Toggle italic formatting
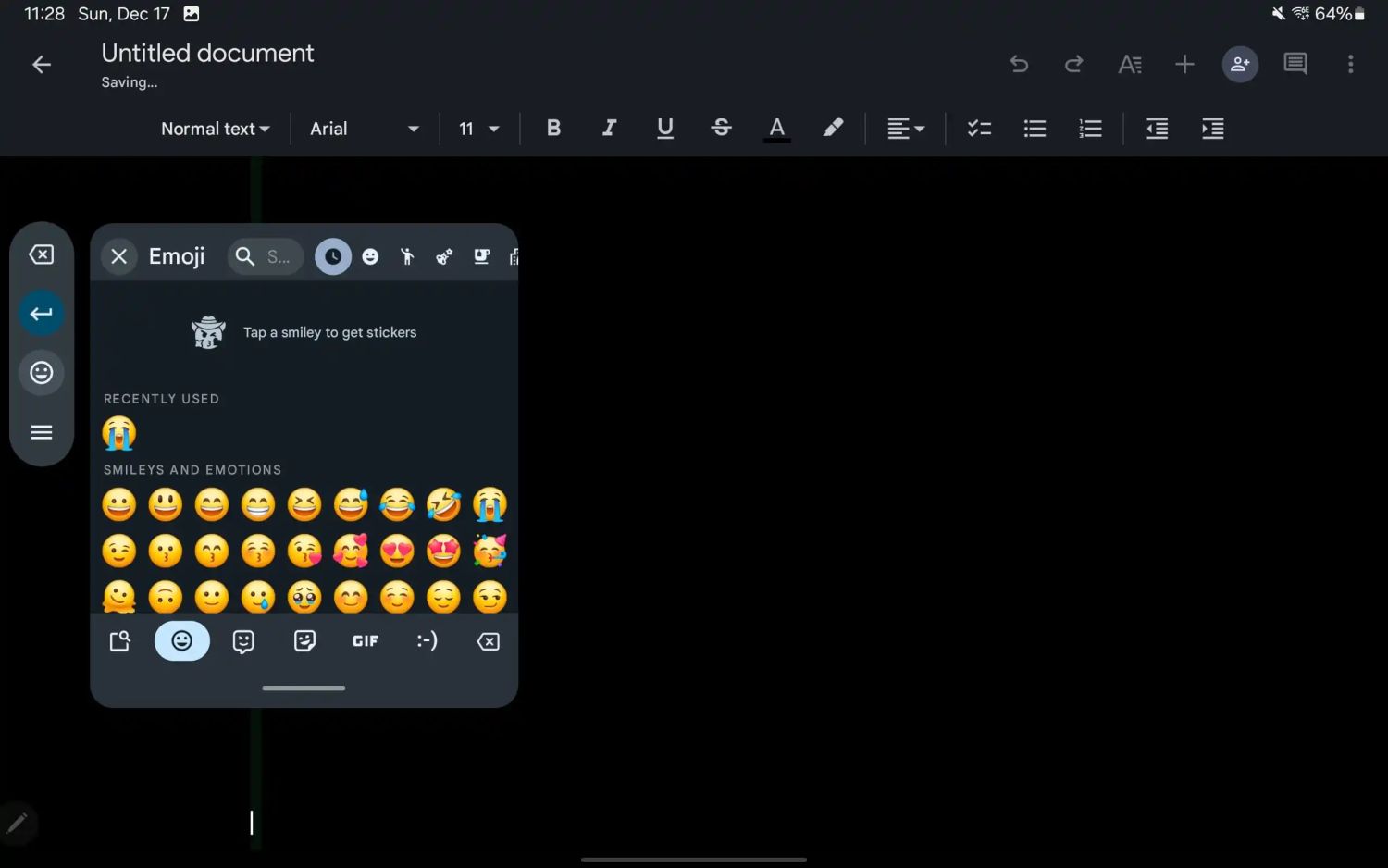The image size is (1388, 868). (609, 129)
